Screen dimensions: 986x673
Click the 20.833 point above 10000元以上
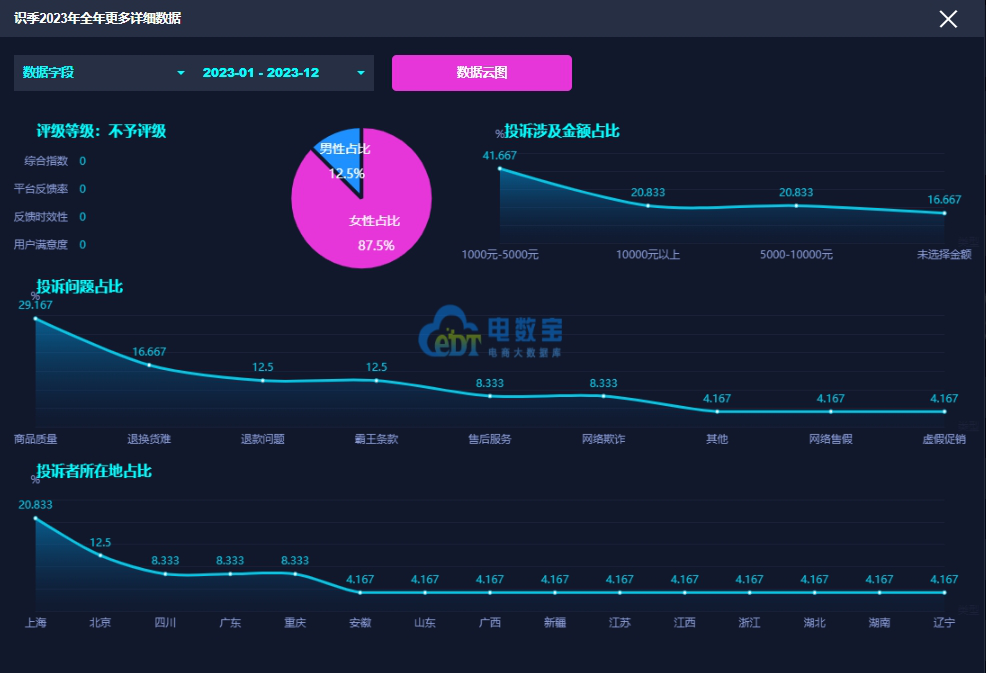pyautogui.click(x=648, y=206)
